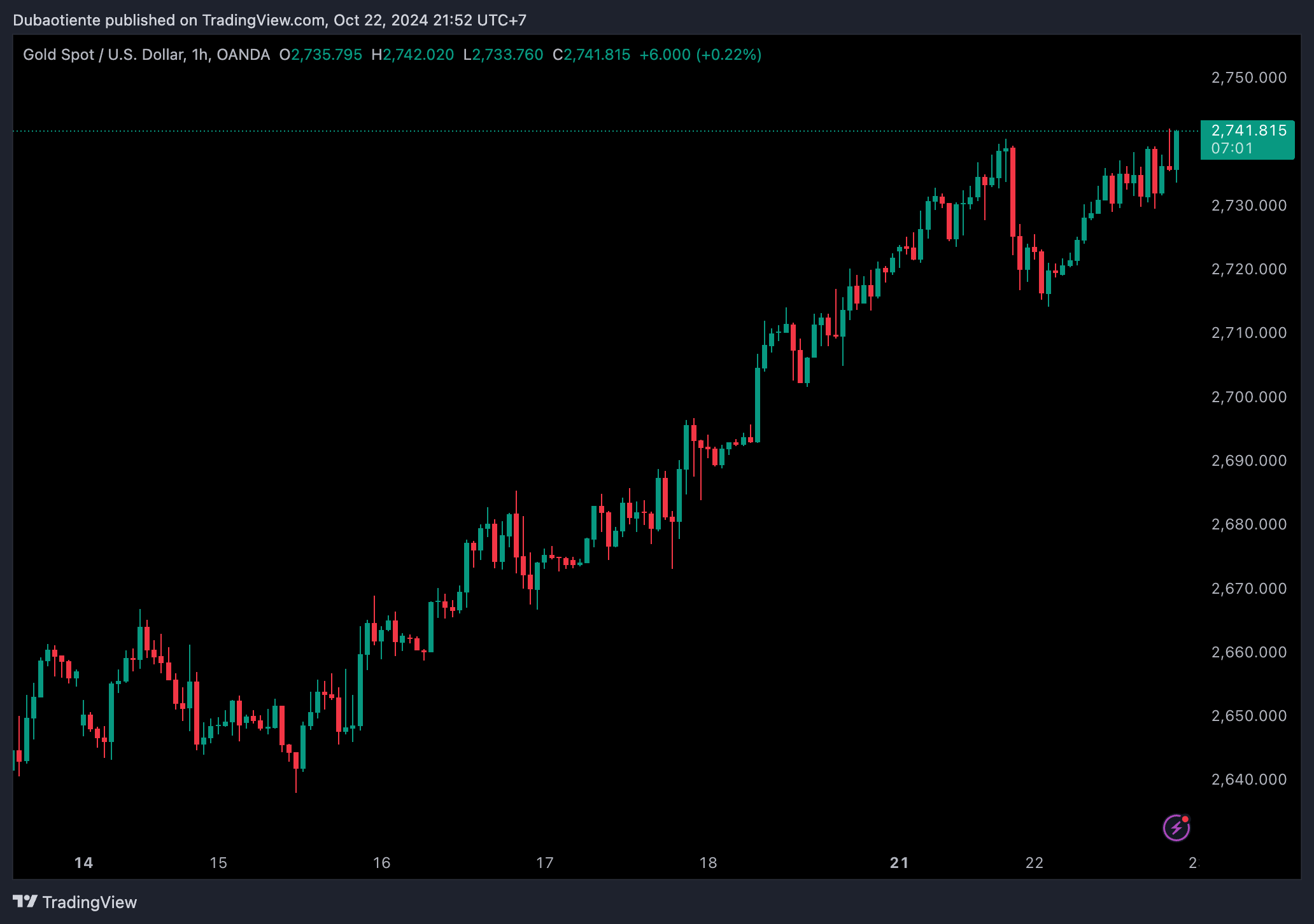Click the open value O2,735.795

[321, 55]
